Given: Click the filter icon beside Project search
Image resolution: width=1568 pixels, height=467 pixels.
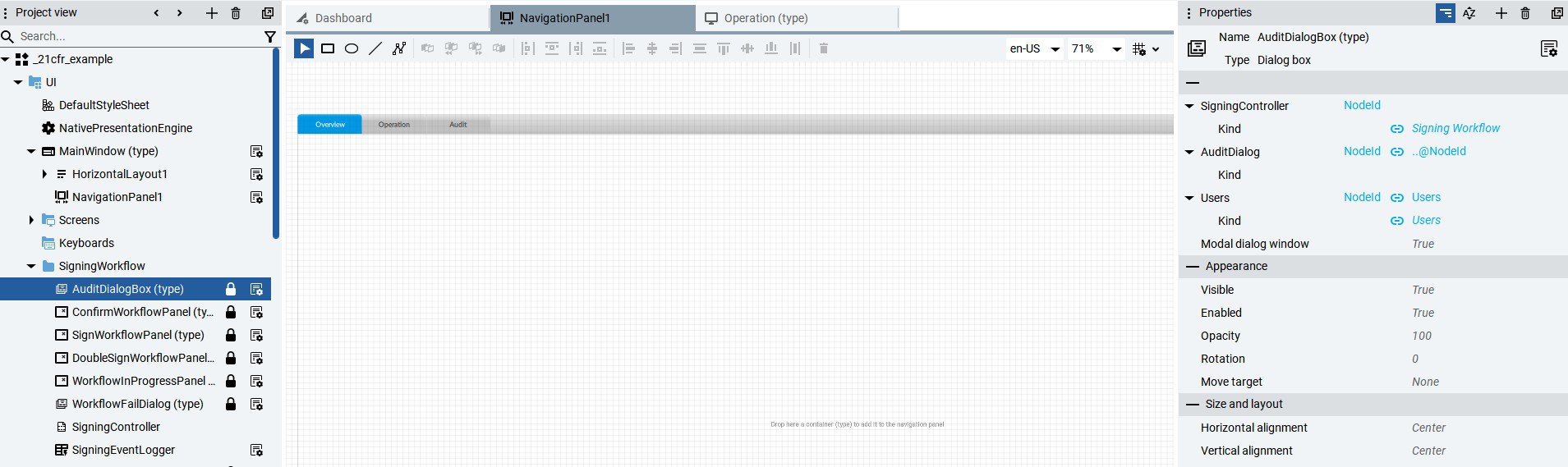Looking at the screenshot, I should (270, 36).
